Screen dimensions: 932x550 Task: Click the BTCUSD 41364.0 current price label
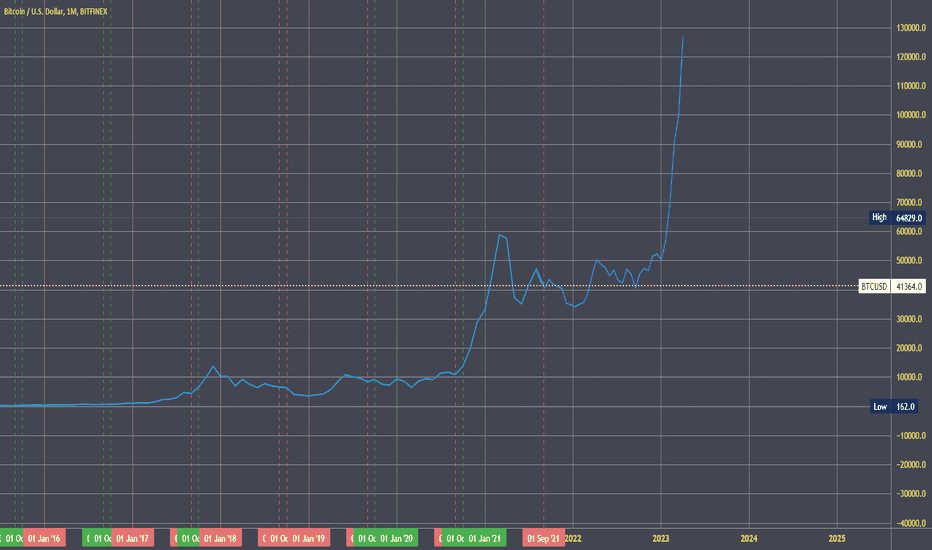tap(892, 287)
